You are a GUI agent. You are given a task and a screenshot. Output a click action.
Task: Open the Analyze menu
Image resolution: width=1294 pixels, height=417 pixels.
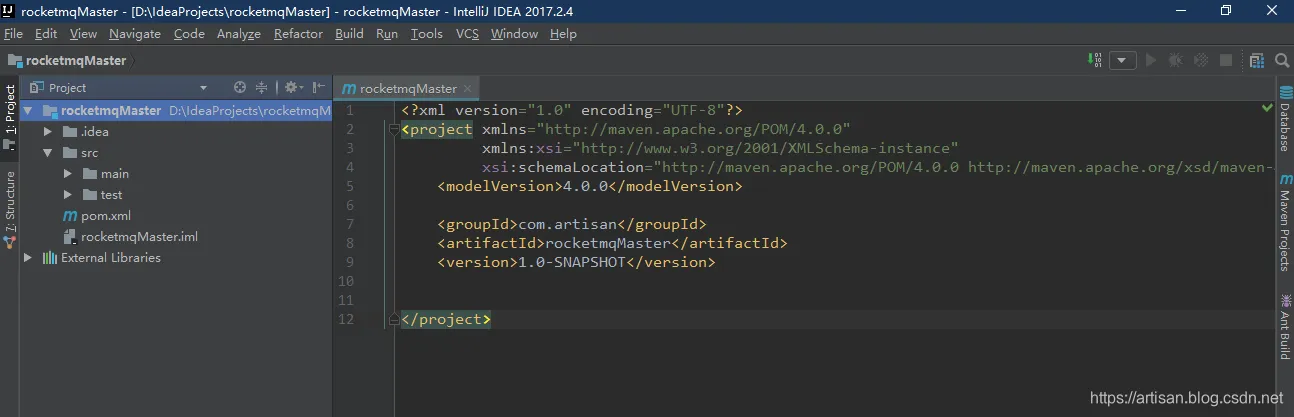click(238, 34)
